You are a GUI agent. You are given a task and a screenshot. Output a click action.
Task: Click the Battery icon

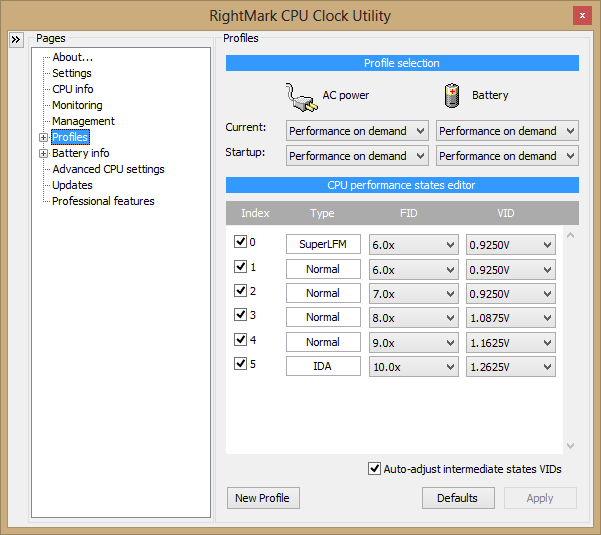(x=452, y=95)
